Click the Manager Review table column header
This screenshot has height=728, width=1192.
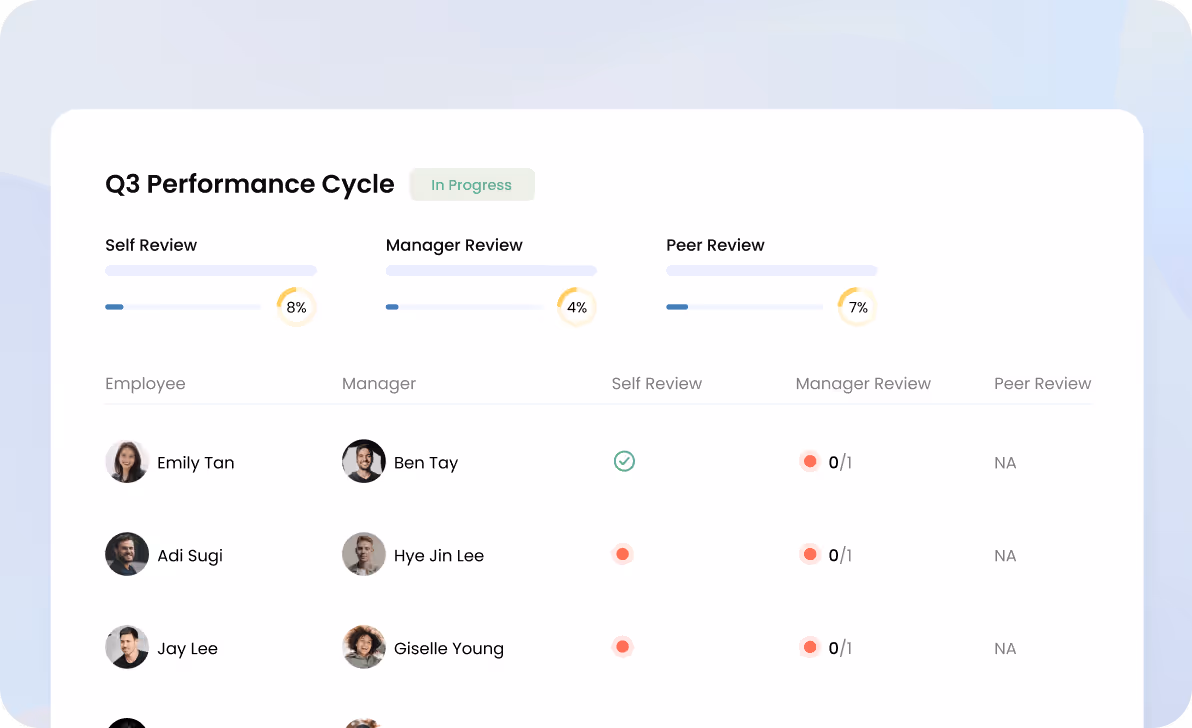click(863, 384)
